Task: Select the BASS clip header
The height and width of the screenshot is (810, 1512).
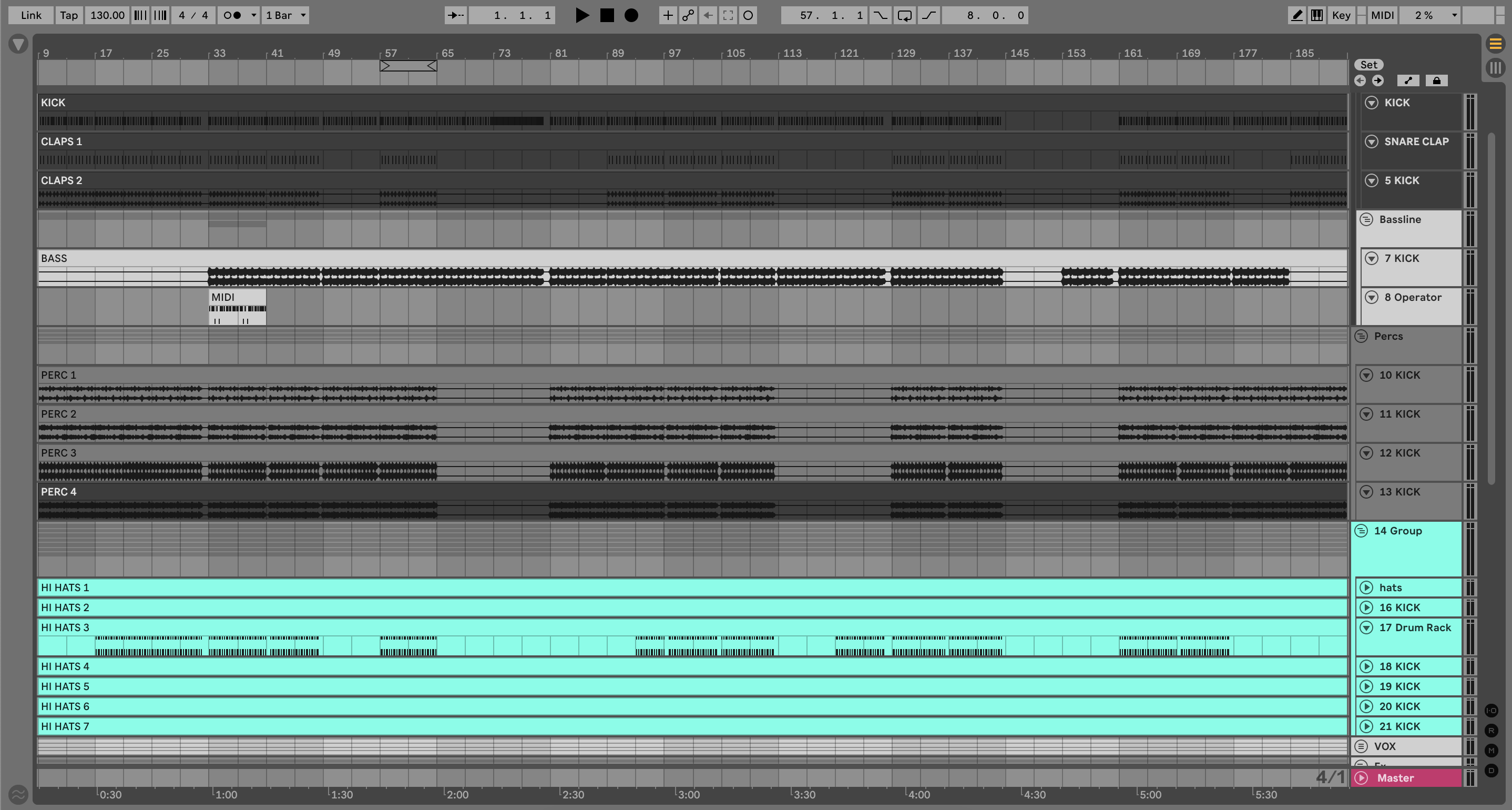Action: [692, 258]
